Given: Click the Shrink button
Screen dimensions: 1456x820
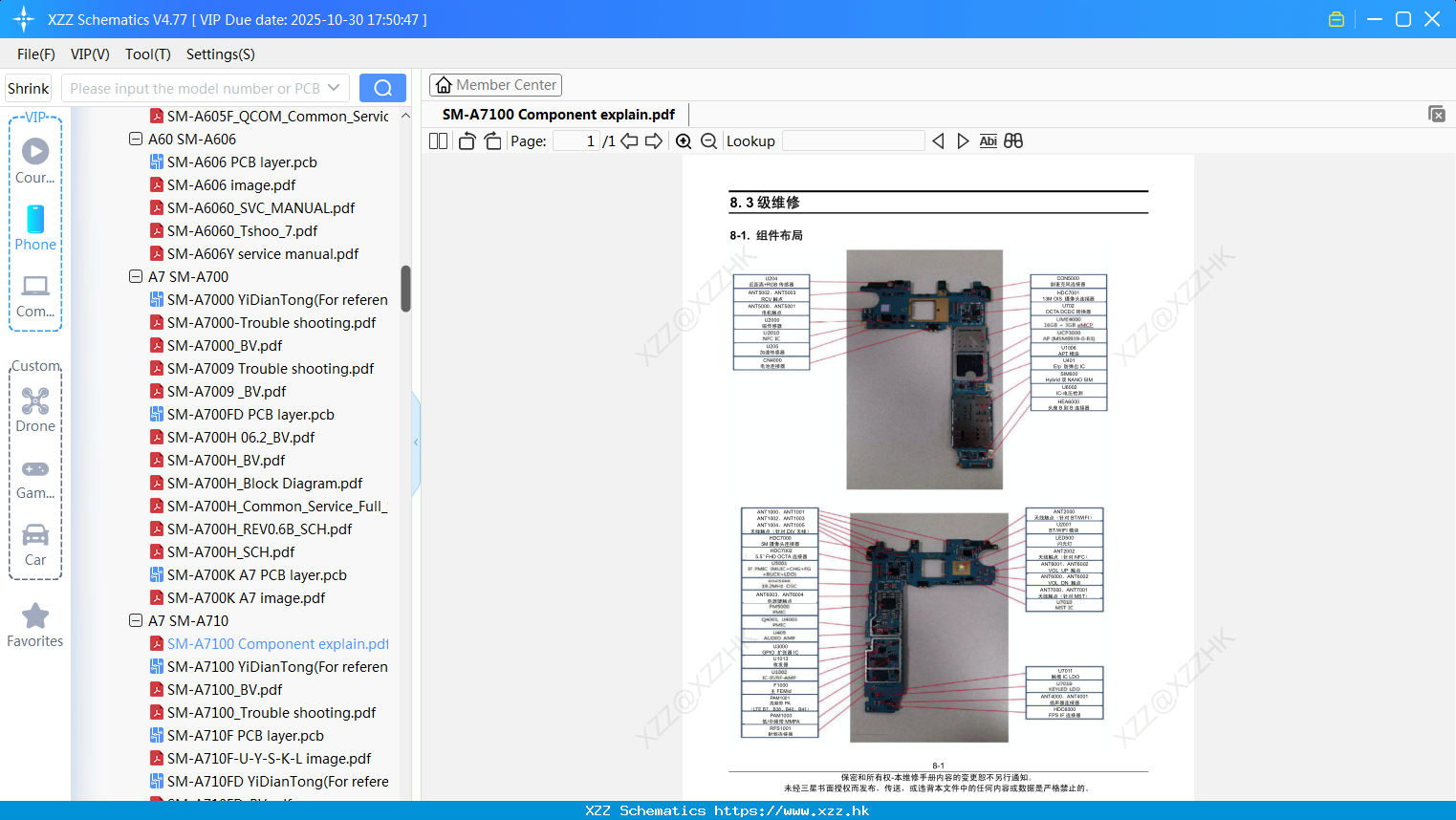Looking at the screenshot, I should (x=28, y=88).
